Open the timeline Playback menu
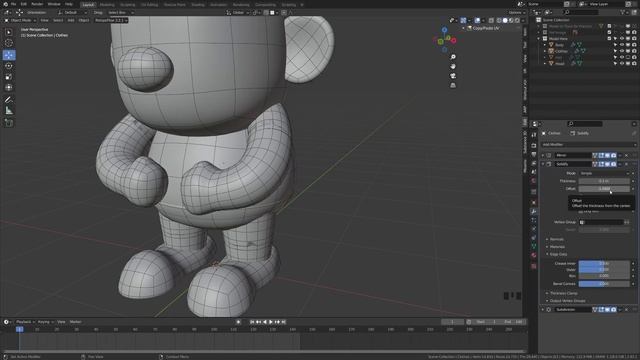The image size is (640, 360). 25,322
